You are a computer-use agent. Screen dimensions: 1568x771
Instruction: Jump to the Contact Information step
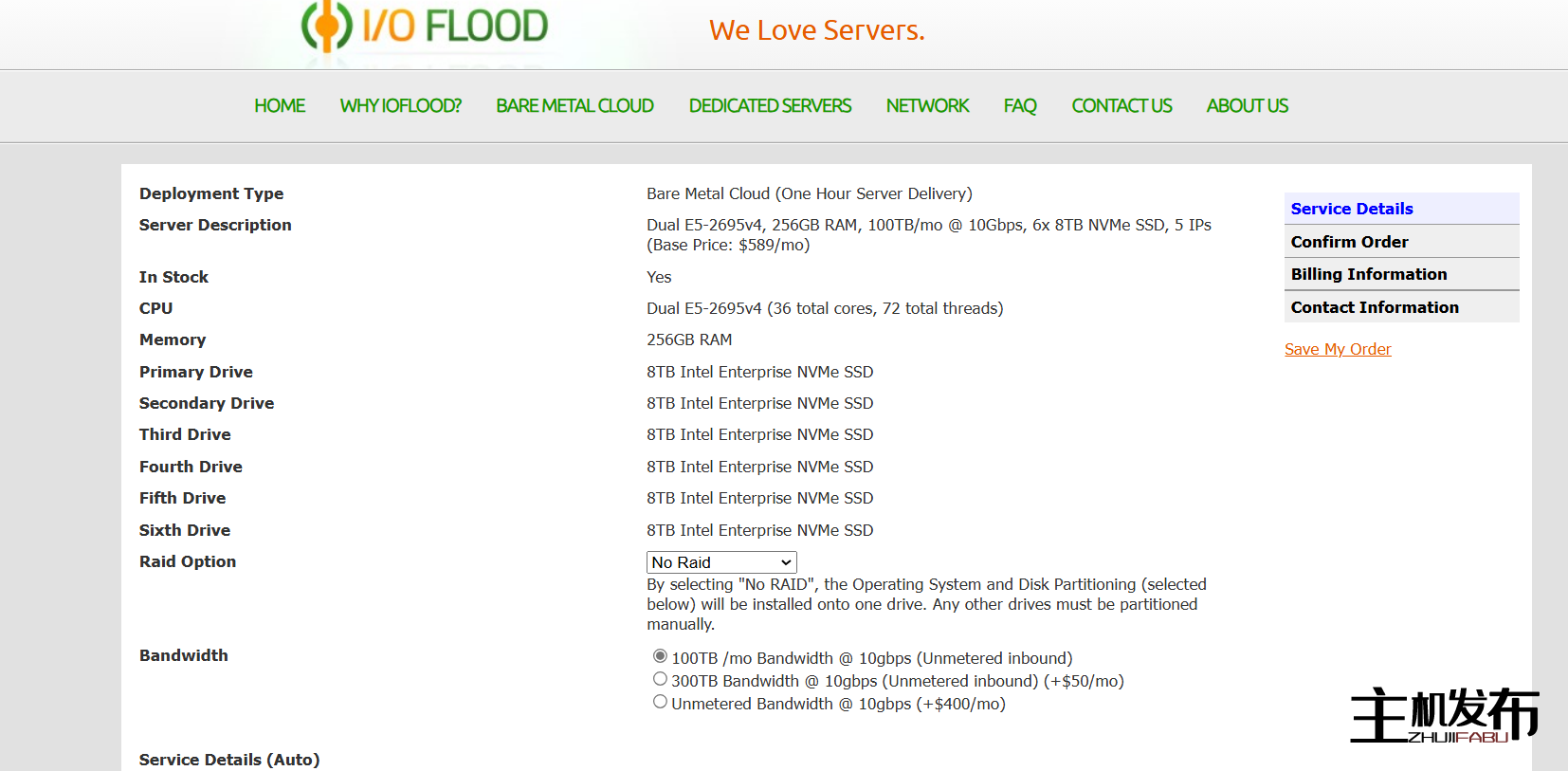click(x=1375, y=307)
